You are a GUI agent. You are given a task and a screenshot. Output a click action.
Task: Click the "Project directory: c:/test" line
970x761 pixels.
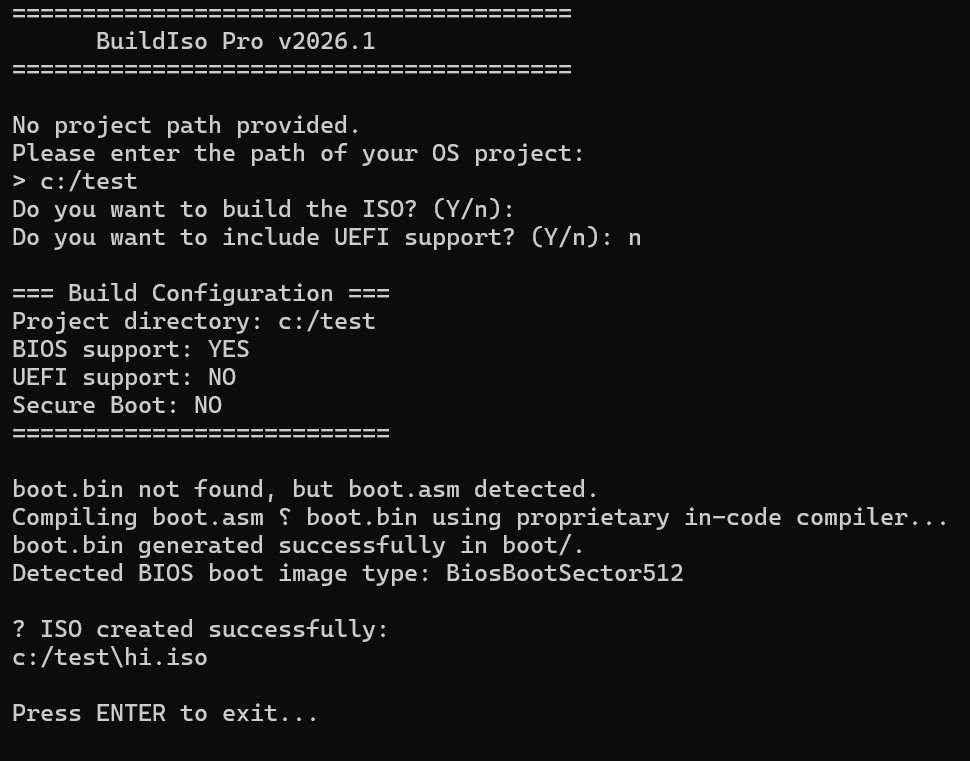tap(194, 321)
